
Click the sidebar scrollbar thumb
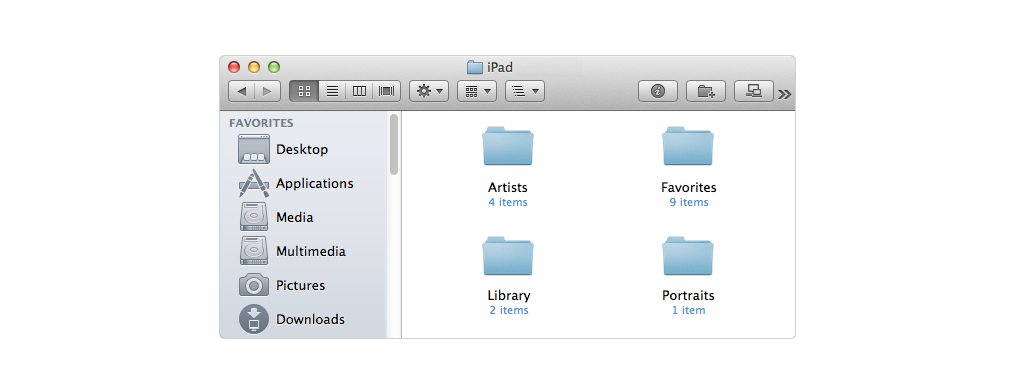point(394,144)
